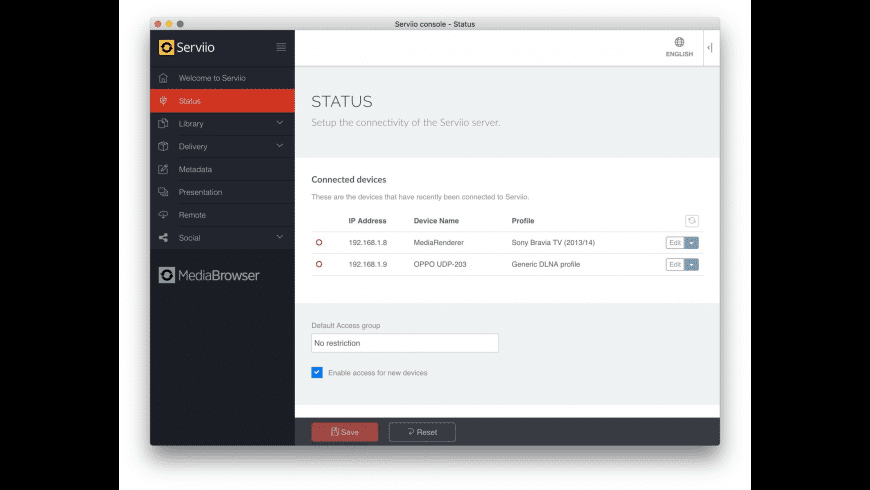
Task: Click the Sony Bravia TV (2013/14) profile
Action: 553,243
